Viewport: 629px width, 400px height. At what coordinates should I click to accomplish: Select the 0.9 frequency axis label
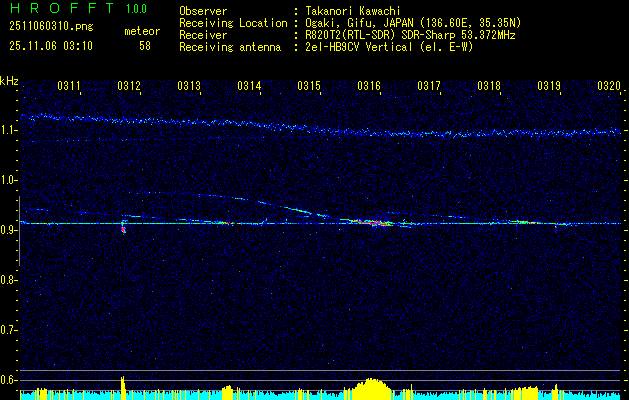pos(9,229)
